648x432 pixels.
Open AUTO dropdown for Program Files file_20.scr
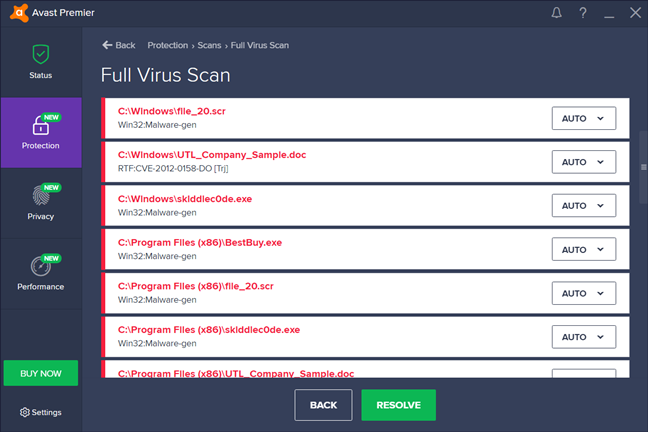[x=584, y=293]
